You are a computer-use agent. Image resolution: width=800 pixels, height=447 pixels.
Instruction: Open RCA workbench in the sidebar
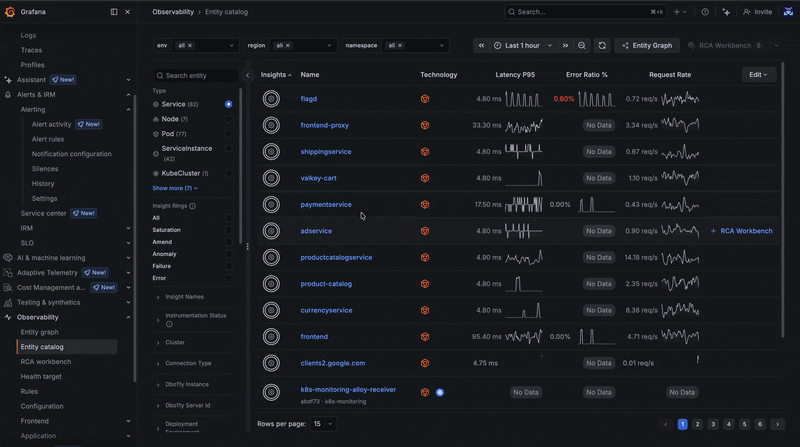pyautogui.click(x=46, y=362)
